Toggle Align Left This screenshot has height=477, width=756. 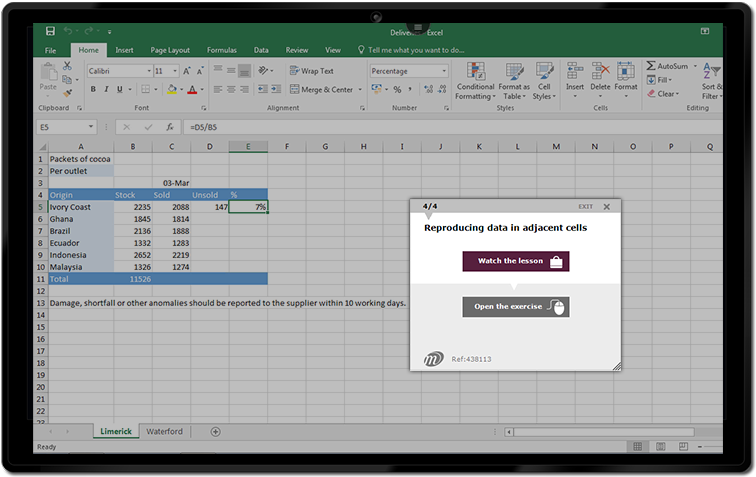click(218, 89)
